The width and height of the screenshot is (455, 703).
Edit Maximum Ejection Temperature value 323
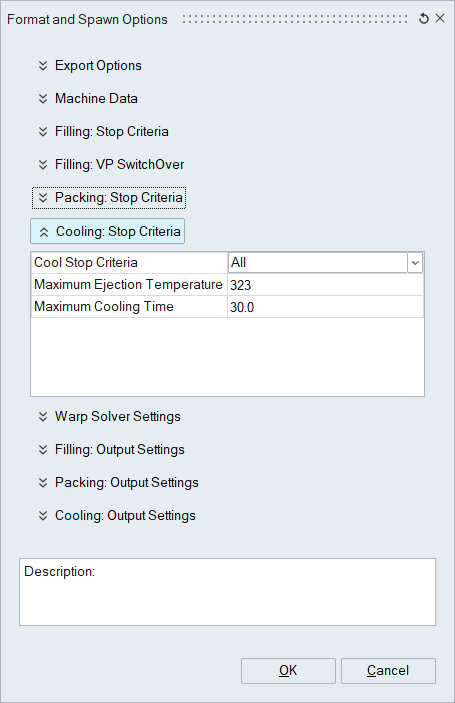coord(325,285)
